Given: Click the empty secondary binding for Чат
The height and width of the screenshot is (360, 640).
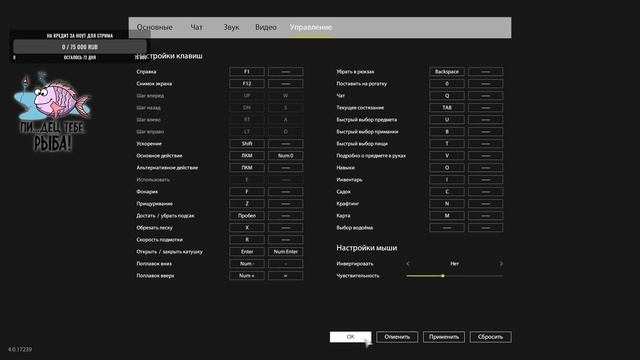Looking at the screenshot, I should pos(486,96).
